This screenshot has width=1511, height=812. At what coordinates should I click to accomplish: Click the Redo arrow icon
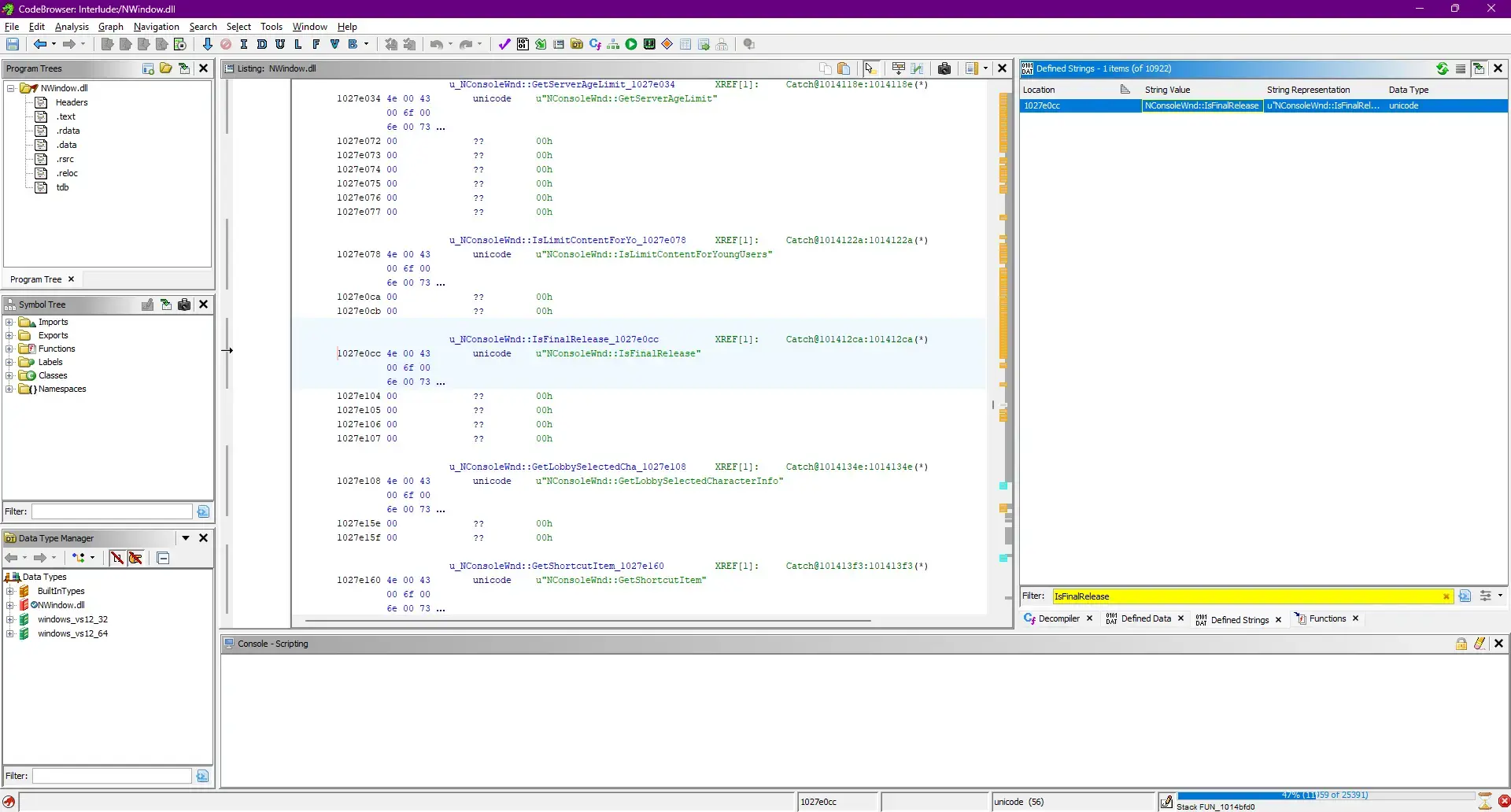[466, 45]
